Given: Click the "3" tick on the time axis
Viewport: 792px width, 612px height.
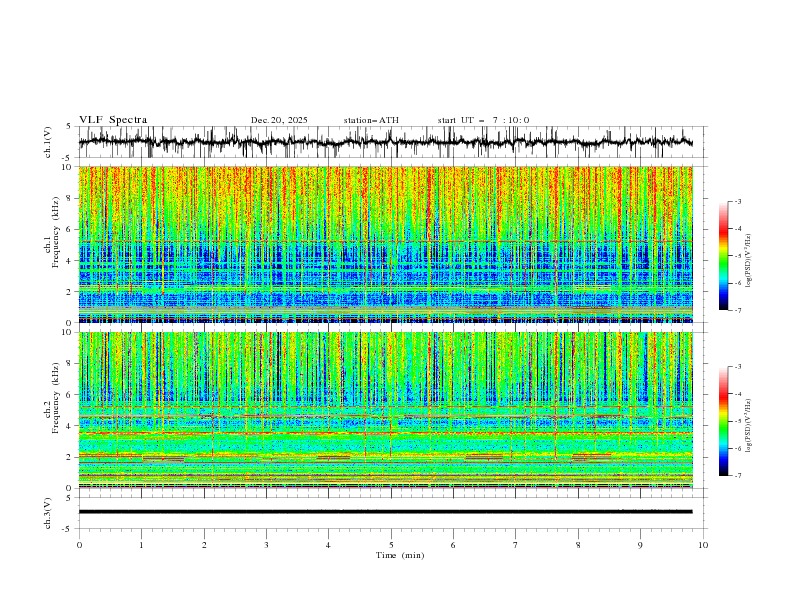Looking at the screenshot, I should coord(266,545).
